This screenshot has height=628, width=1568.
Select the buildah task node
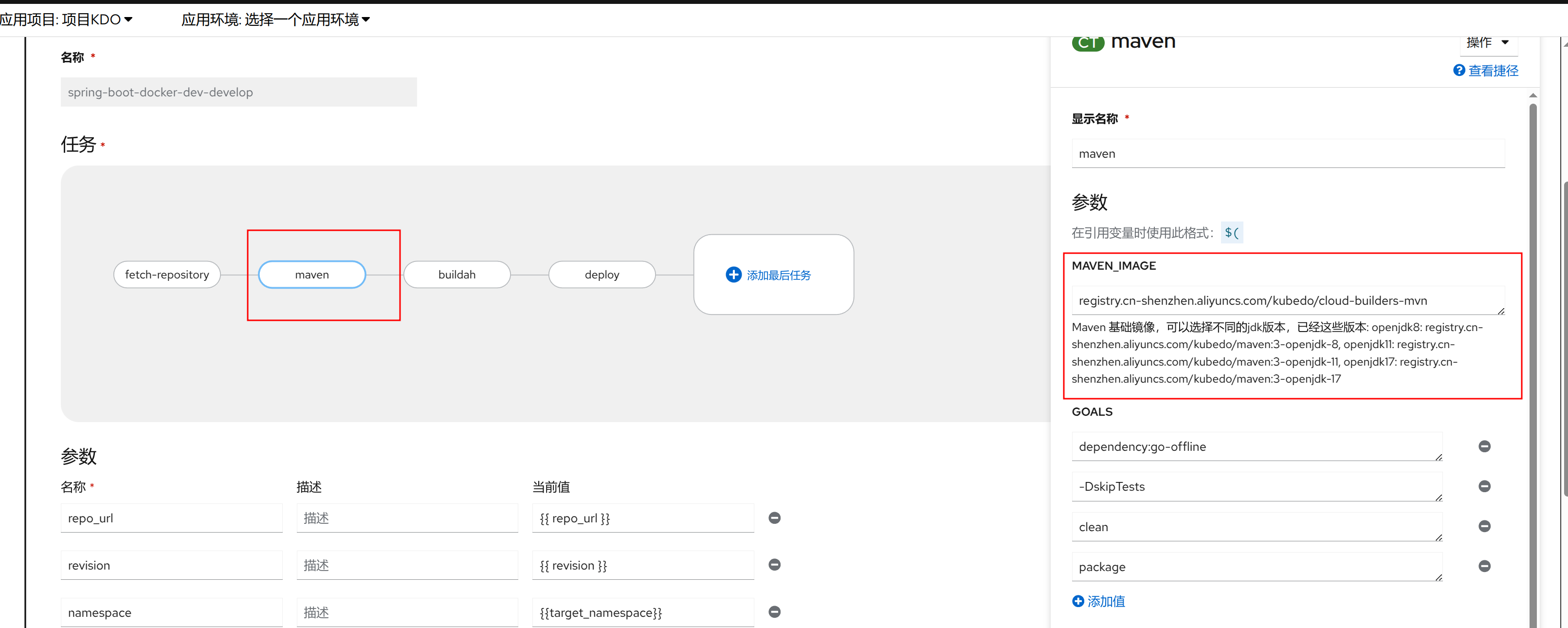click(456, 275)
